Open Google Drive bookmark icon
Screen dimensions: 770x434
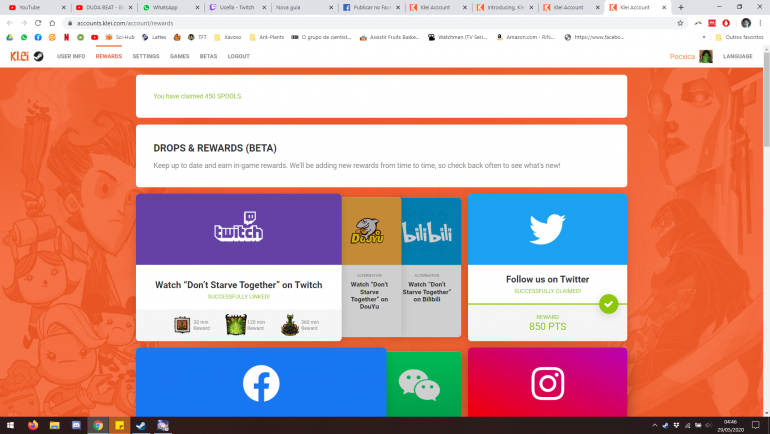(9, 37)
